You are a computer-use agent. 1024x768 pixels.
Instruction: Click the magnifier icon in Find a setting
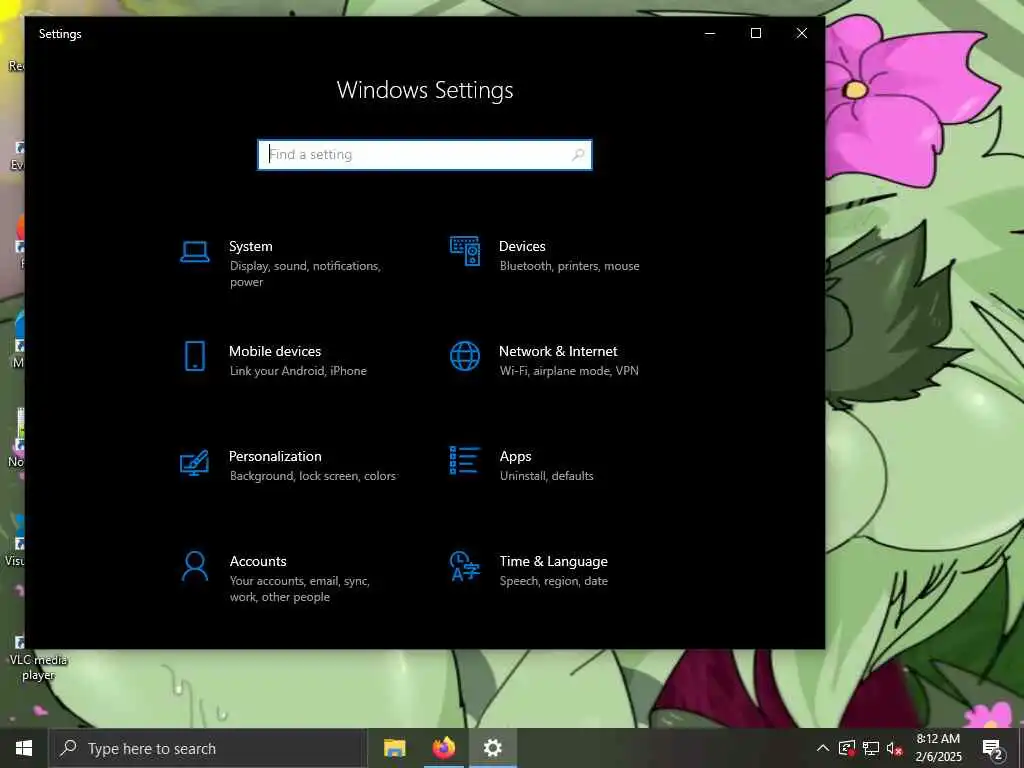[x=578, y=155]
